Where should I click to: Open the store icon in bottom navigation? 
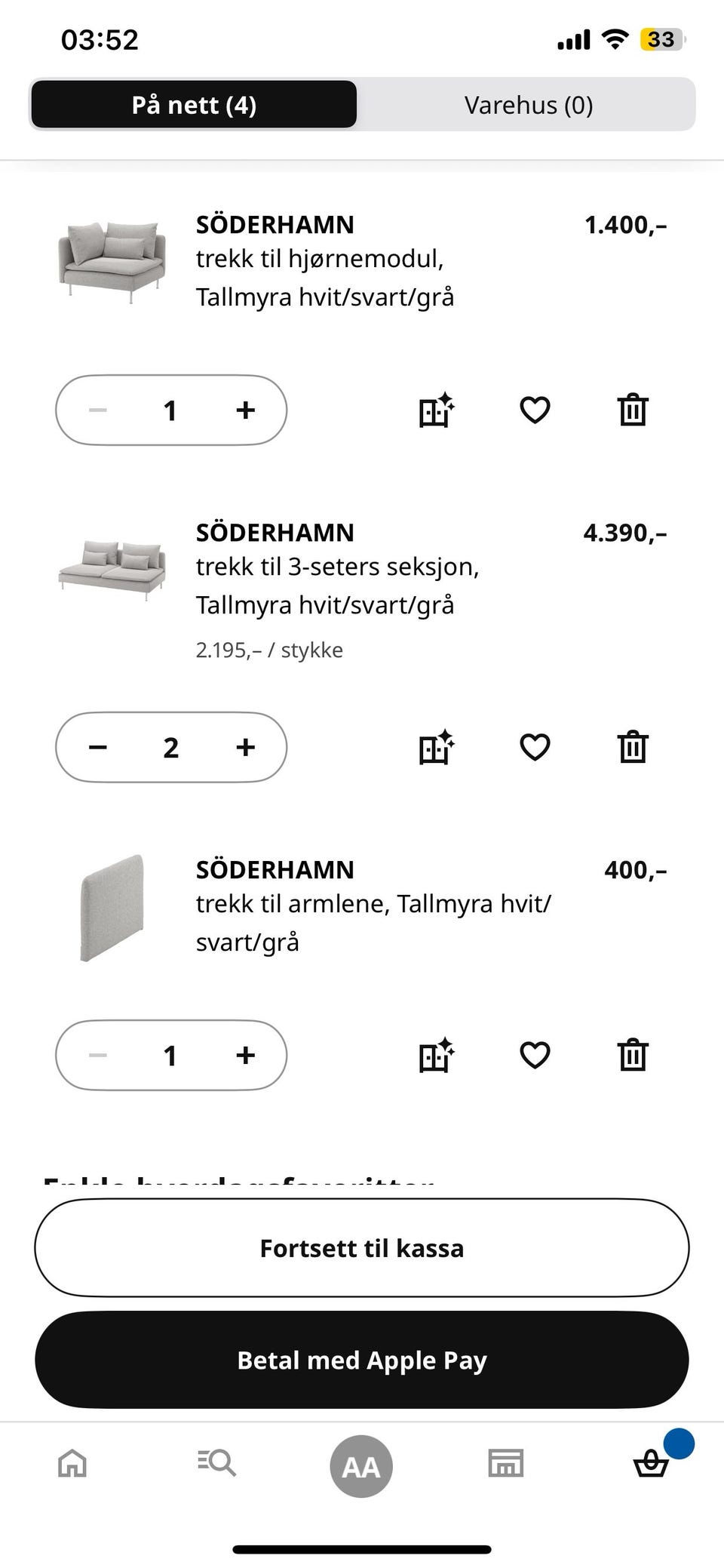505,1463
